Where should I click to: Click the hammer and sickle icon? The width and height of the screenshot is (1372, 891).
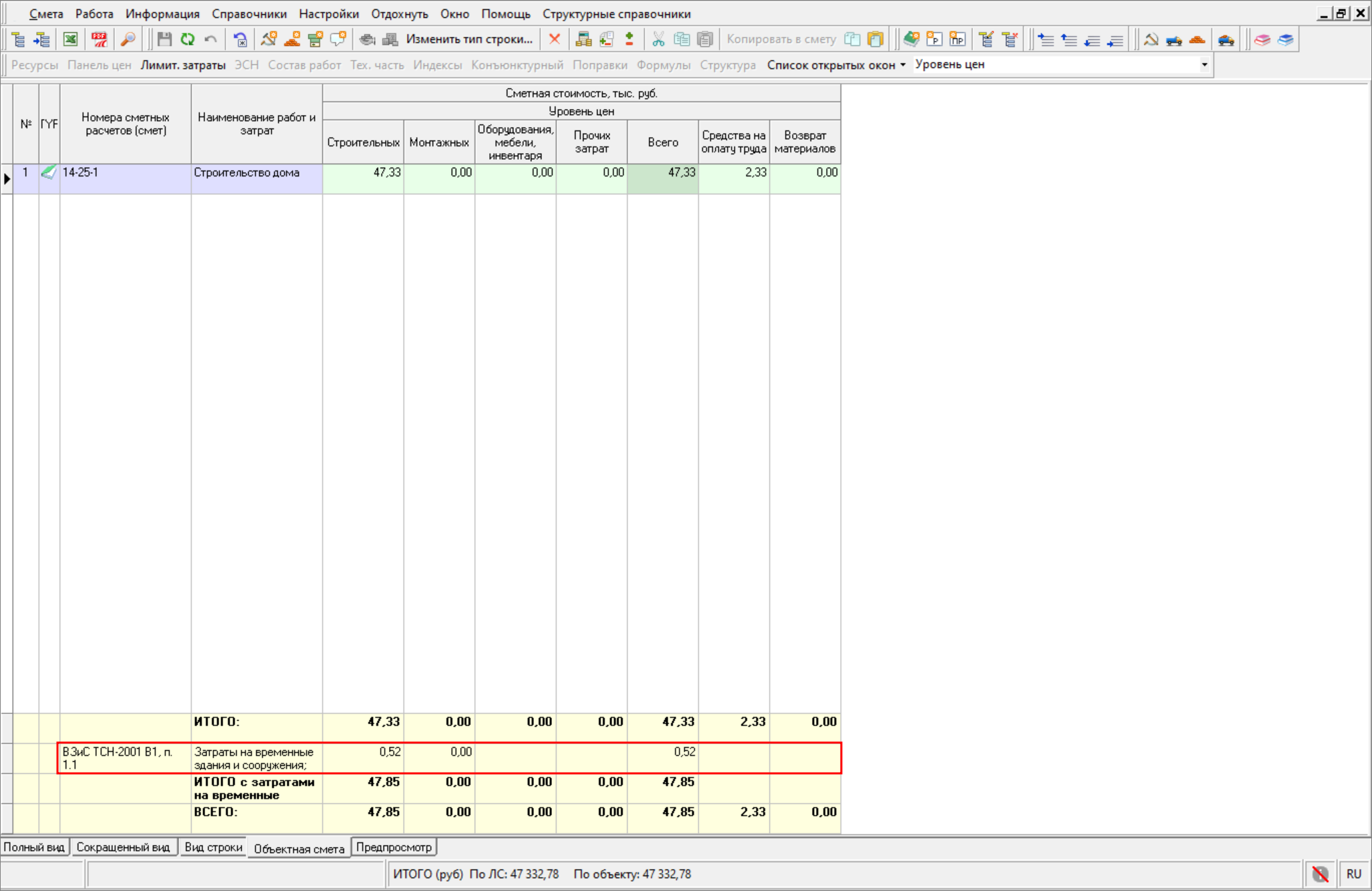point(1151,39)
